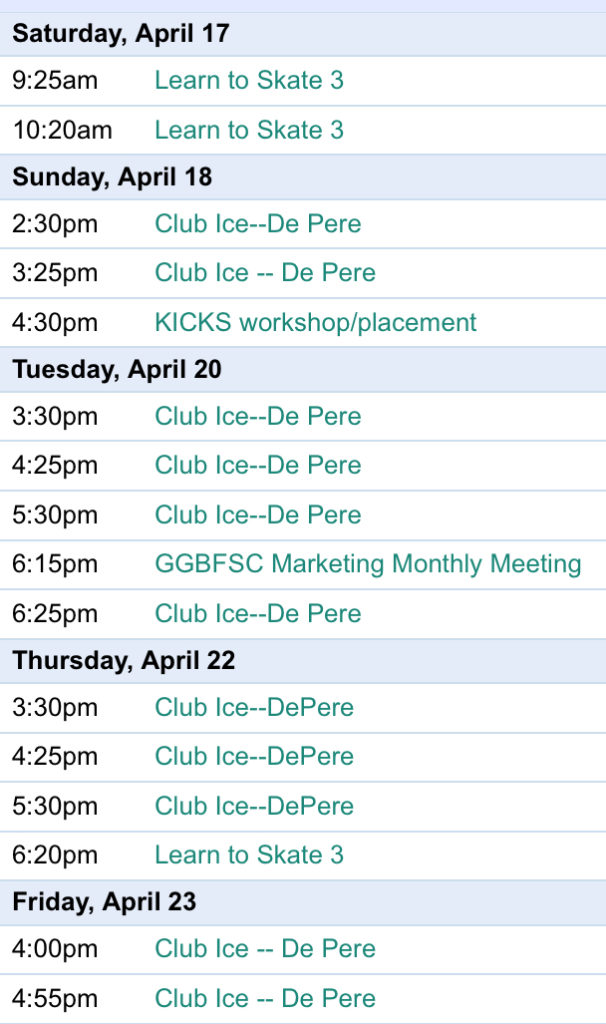Screen dimensions: 606x1024
Task: Open Tuesday 3:30pm Club Ice--De Pere event
Action: tap(258, 416)
